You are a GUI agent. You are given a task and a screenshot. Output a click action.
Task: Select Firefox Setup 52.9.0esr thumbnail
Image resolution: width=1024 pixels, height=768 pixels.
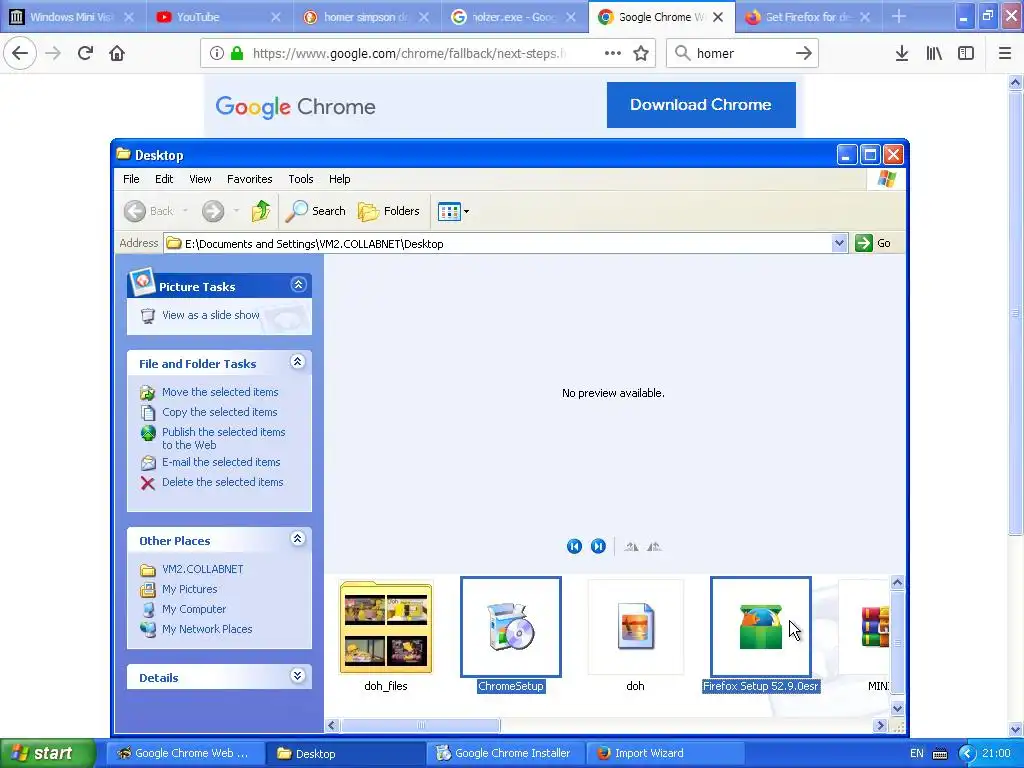(x=761, y=627)
